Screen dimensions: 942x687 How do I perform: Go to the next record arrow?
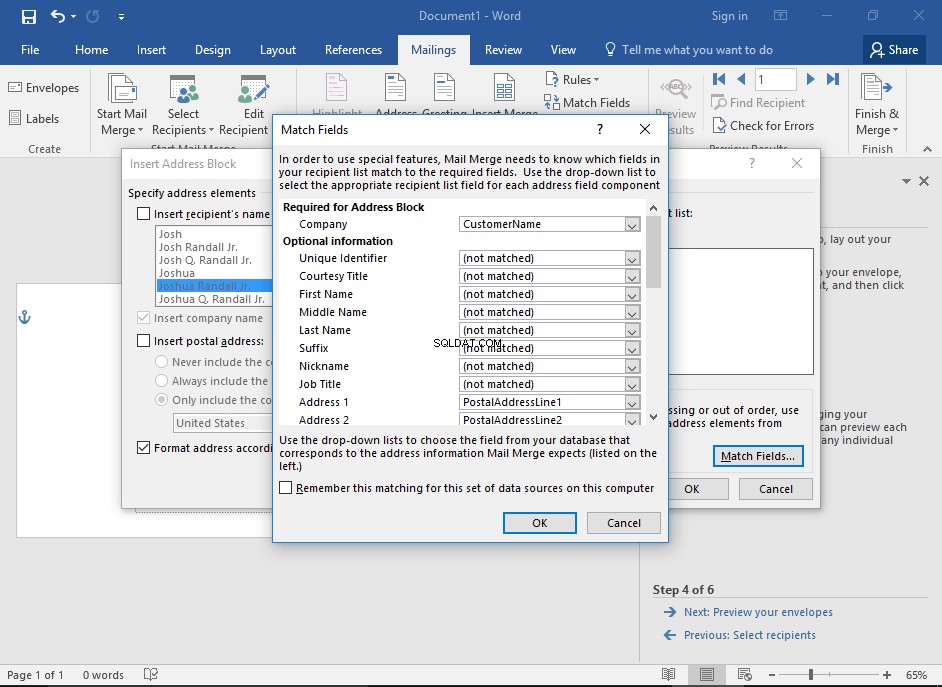(810, 79)
